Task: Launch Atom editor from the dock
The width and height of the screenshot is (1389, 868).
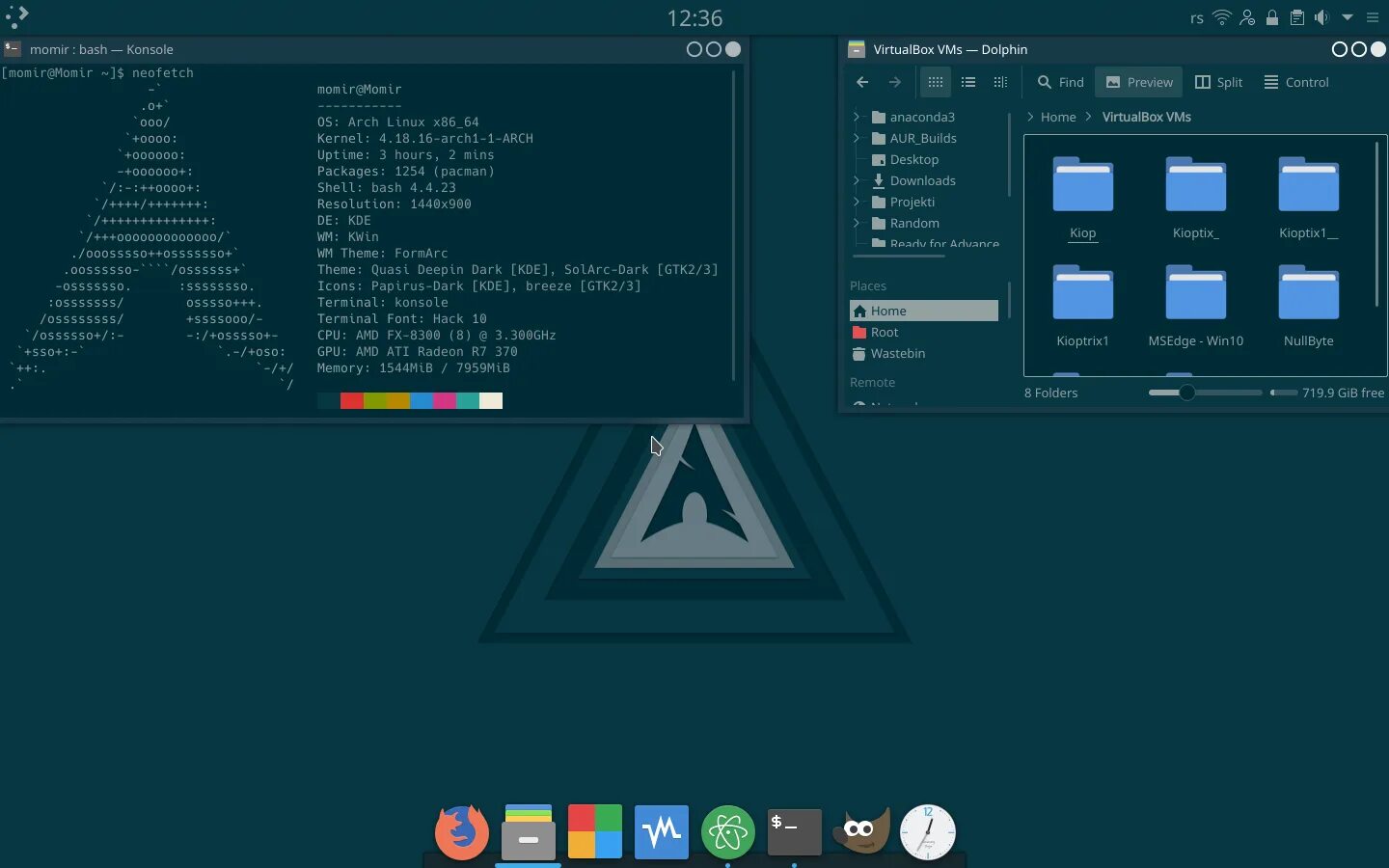Action: (727, 831)
